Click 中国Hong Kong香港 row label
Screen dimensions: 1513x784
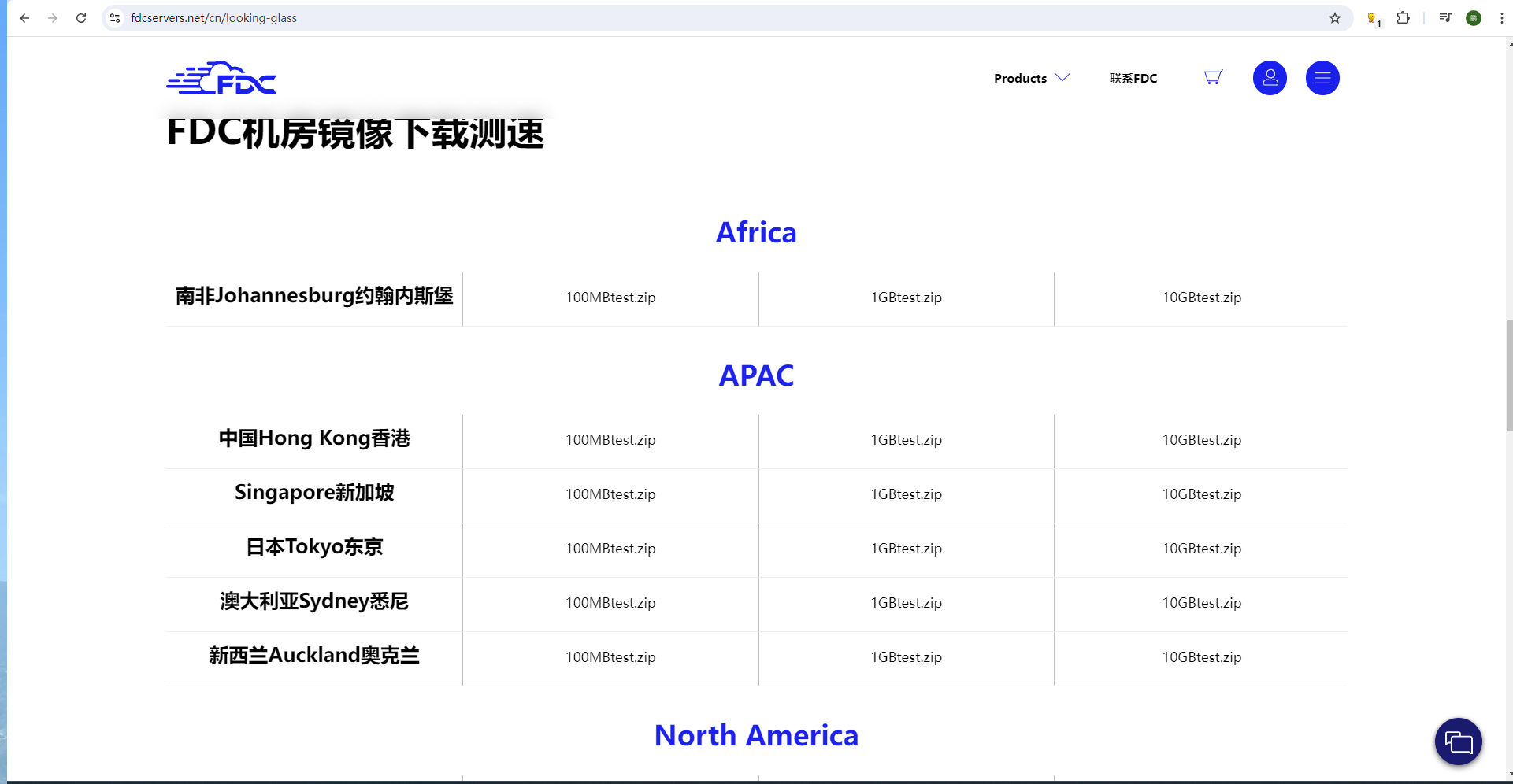314,438
